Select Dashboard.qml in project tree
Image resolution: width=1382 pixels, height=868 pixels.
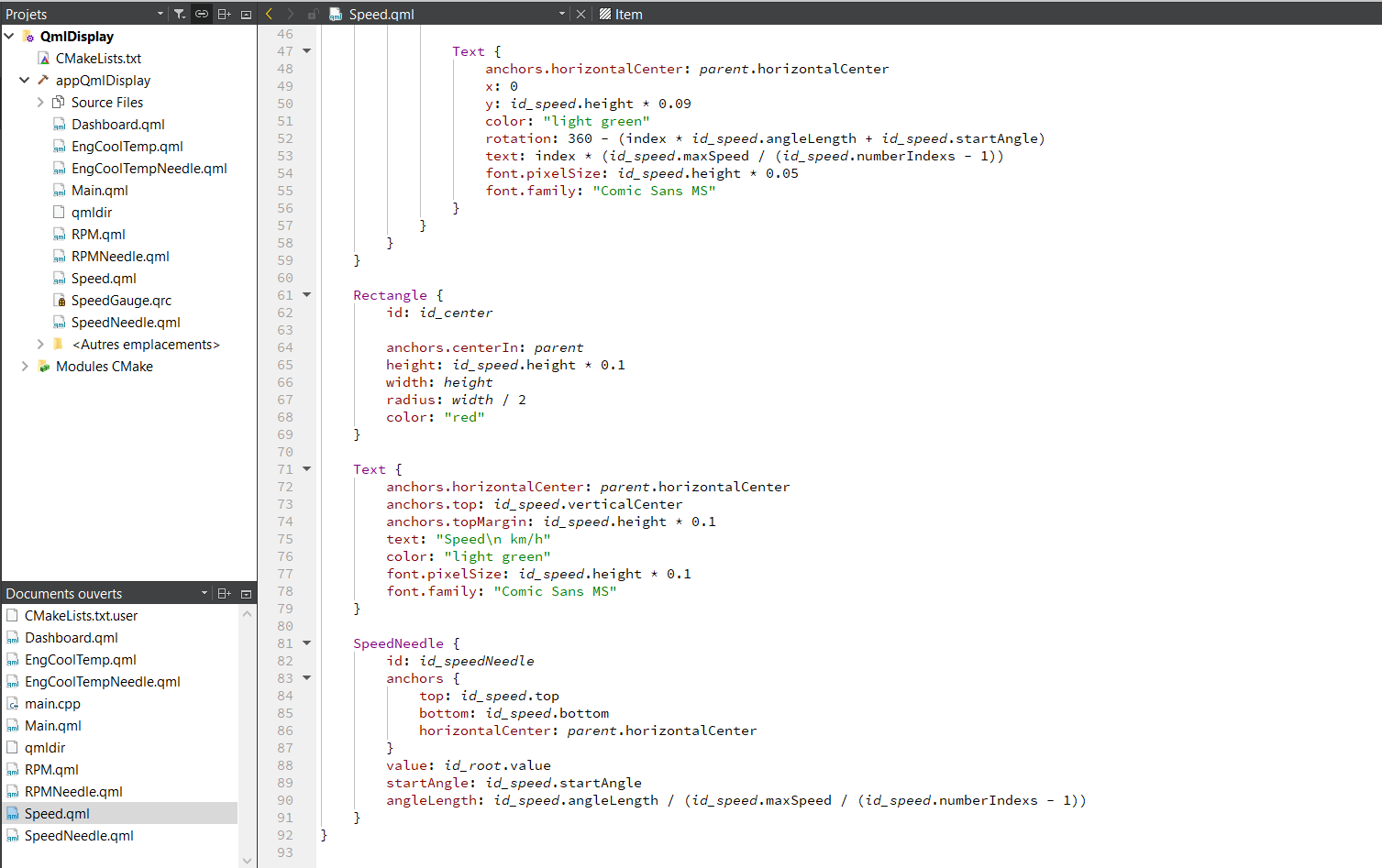118,124
